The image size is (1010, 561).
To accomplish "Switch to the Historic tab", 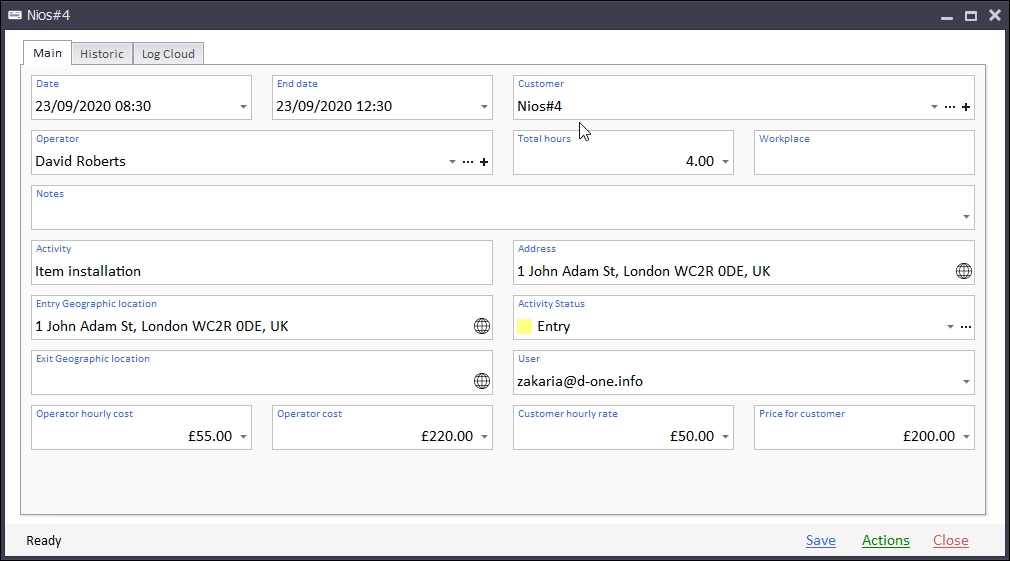I will tap(102, 54).
